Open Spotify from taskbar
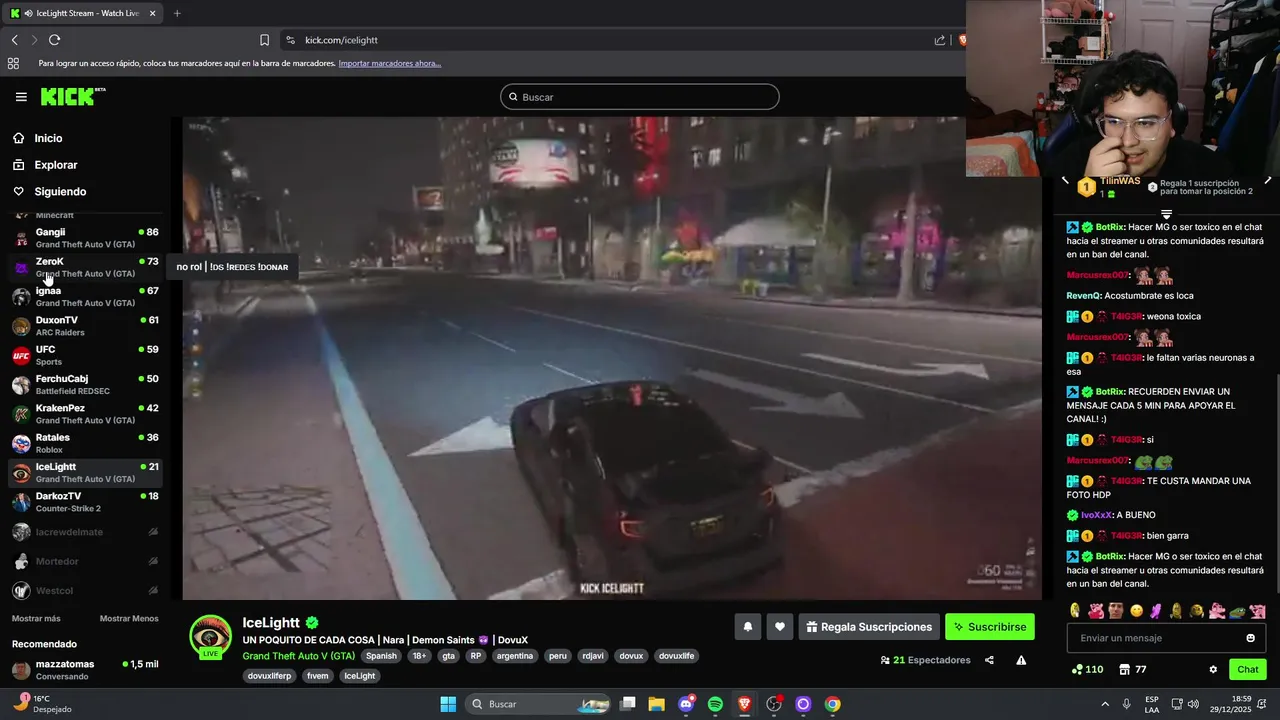Screen dimensions: 1280x720 (x=715, y=704)
